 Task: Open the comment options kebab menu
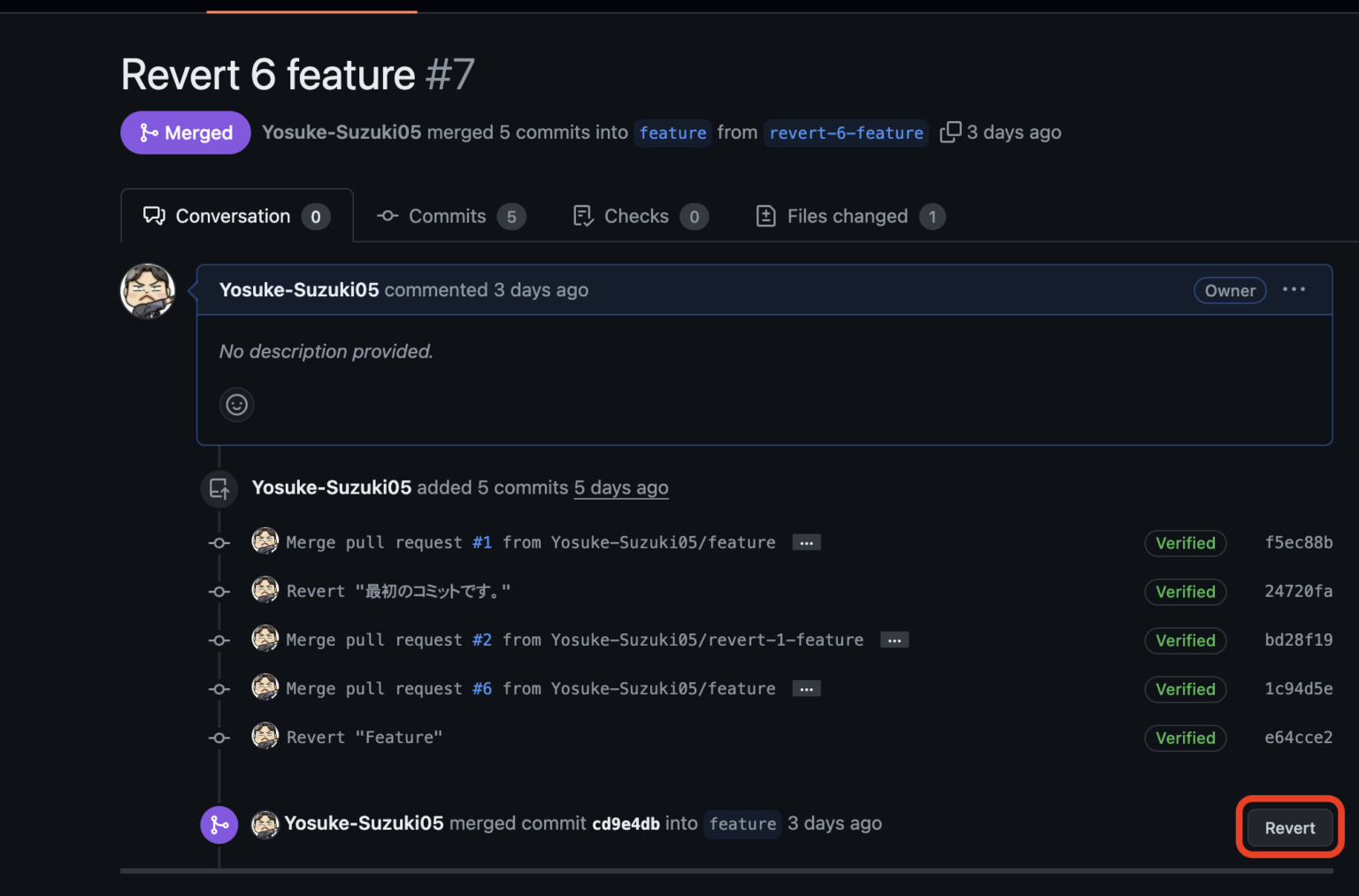[x=1294, y=289]
